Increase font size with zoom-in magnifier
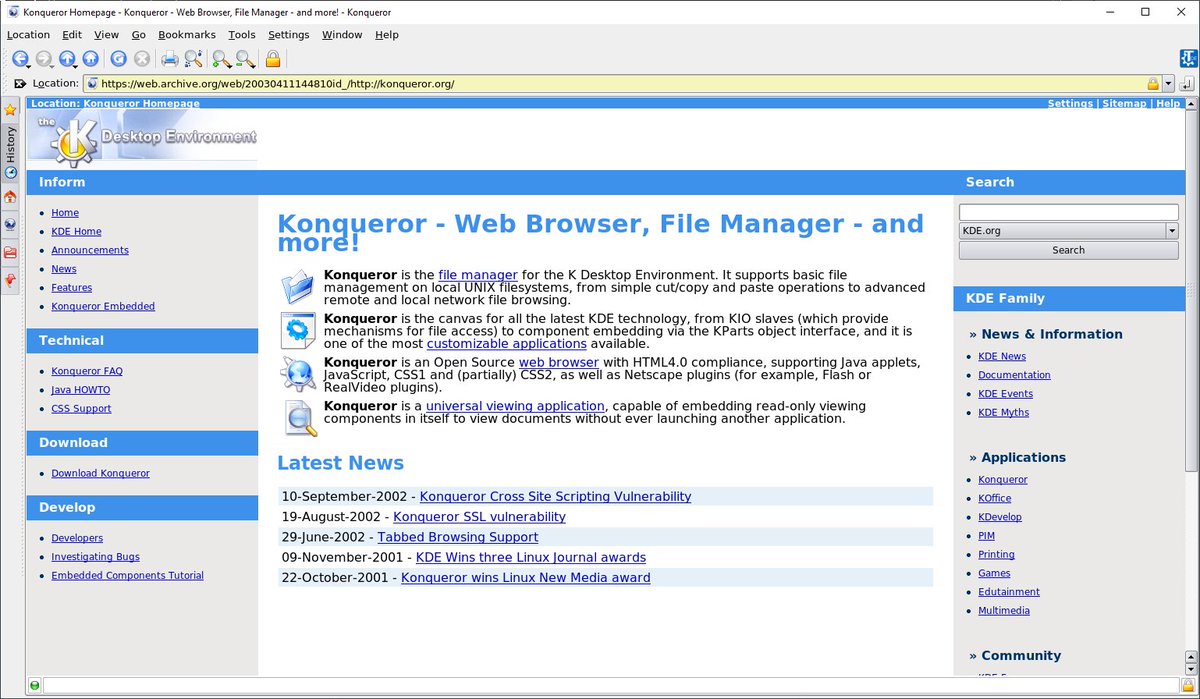This screenshot has width=1200, height=699. (x=221, y=59)
